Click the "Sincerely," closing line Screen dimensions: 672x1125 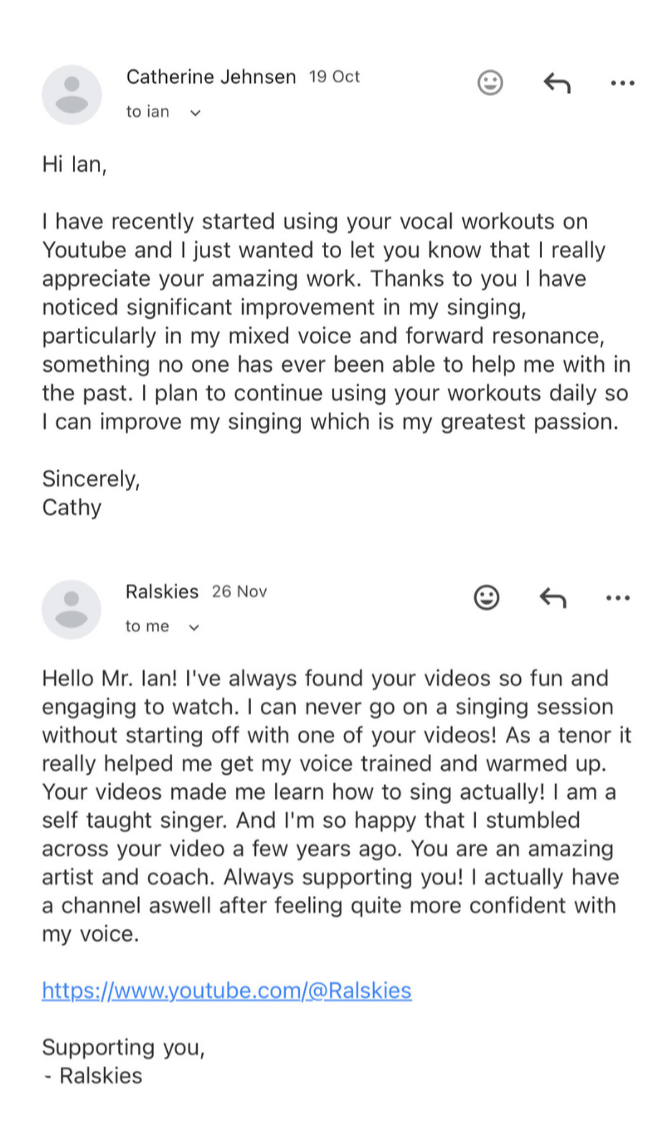[x=91, y=479]
